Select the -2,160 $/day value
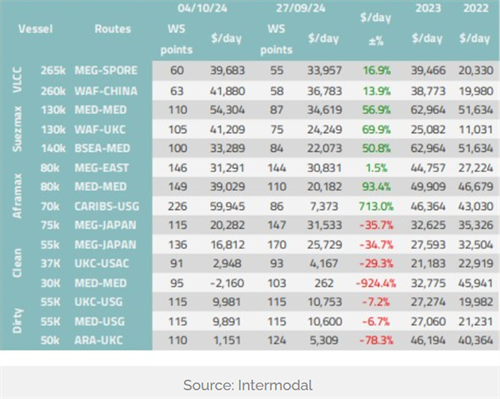The image size is (500, 399). pos(227,283)
